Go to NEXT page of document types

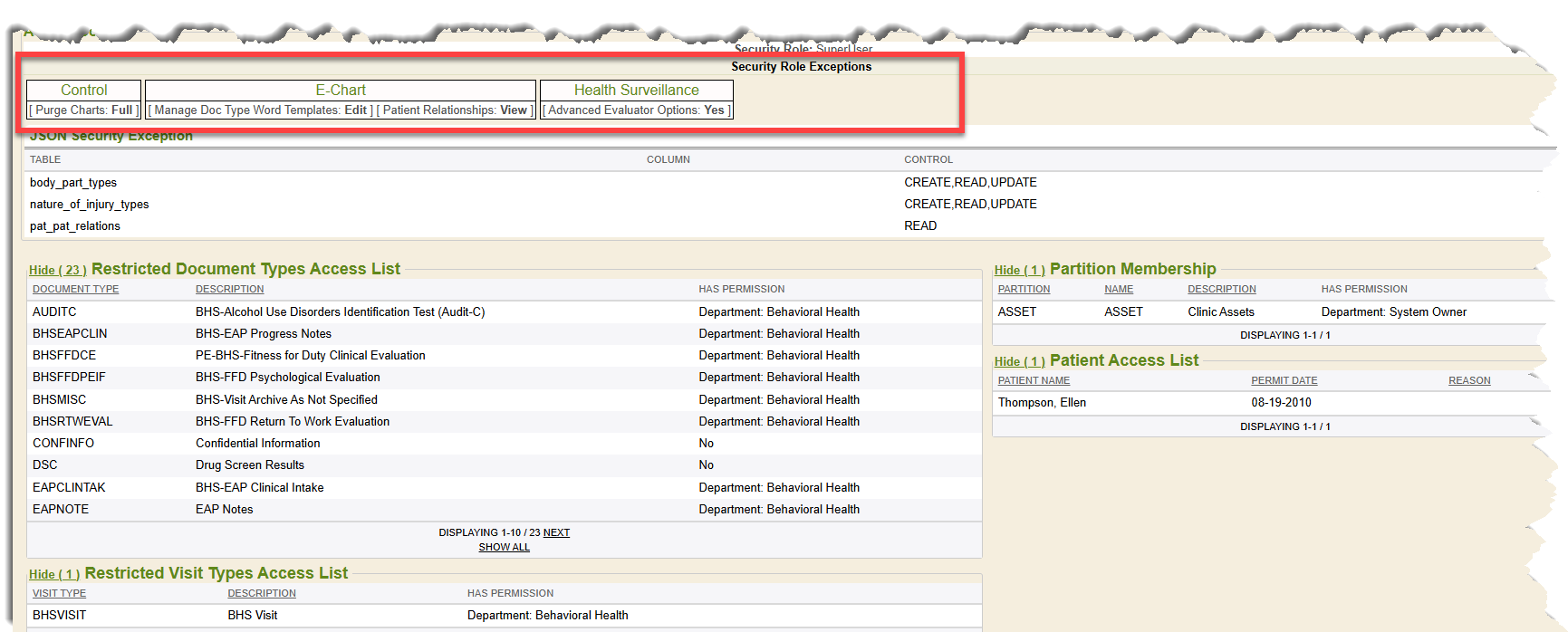556,532
